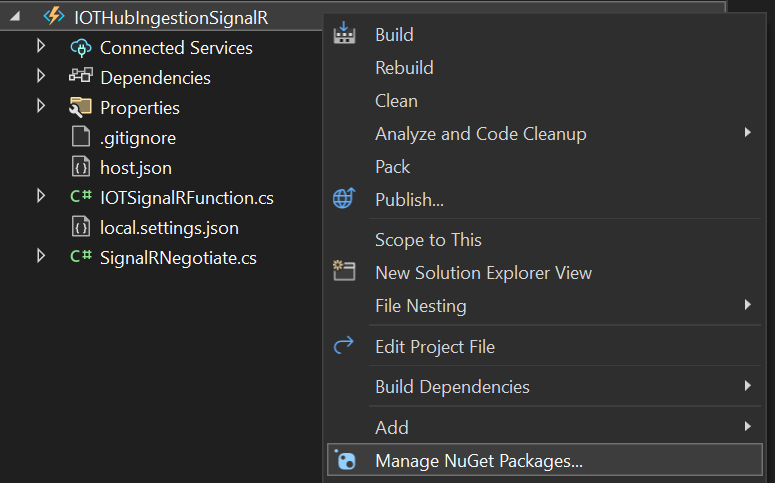
Task: Click the Edit Project File arrow icon
Action: pos(344,345)
